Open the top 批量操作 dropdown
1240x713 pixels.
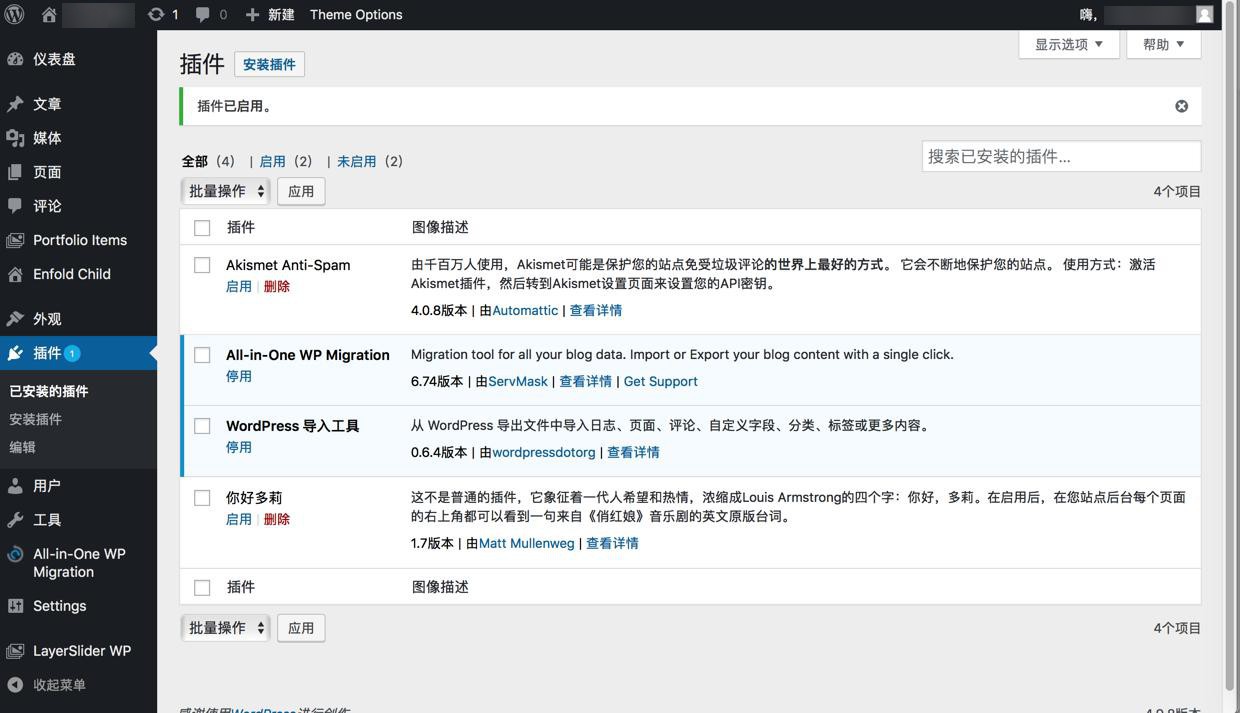226,191
